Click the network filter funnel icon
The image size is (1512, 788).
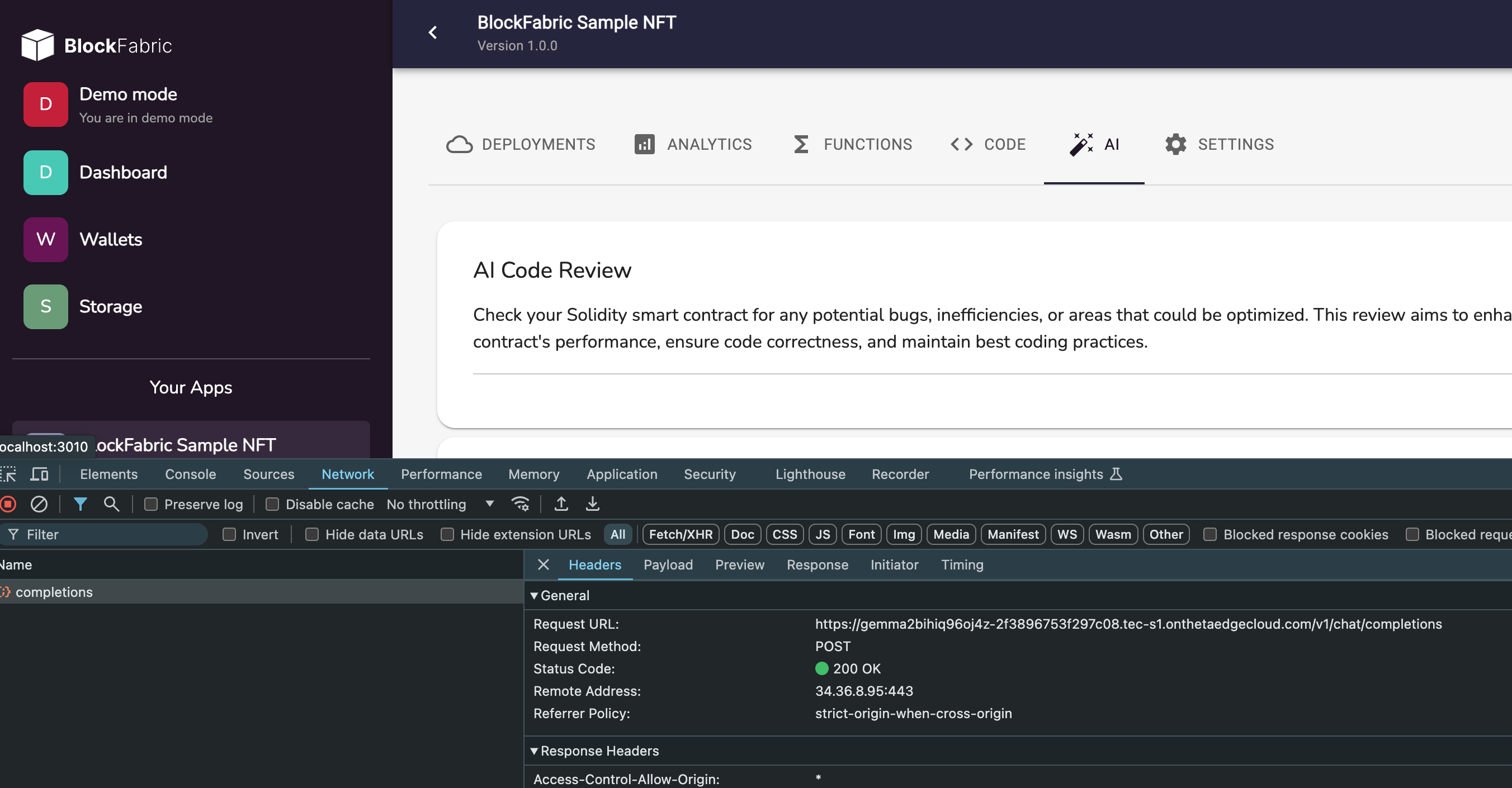[x=81, y=504]
